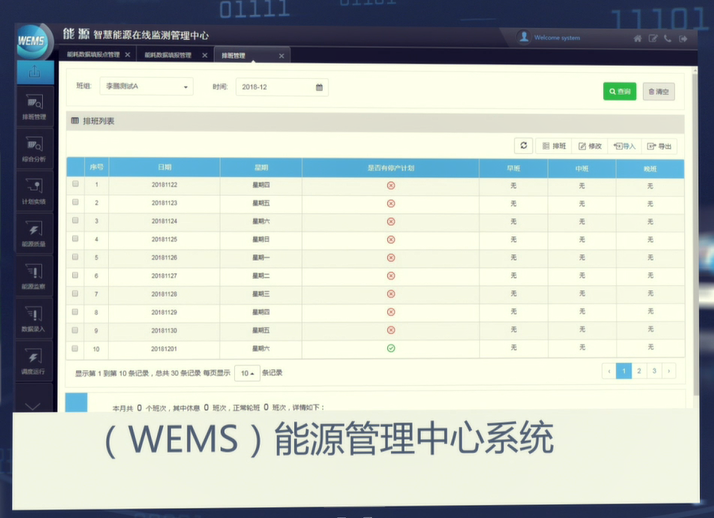
Task: Click the 日期 column header
Action: click(164, 168)
